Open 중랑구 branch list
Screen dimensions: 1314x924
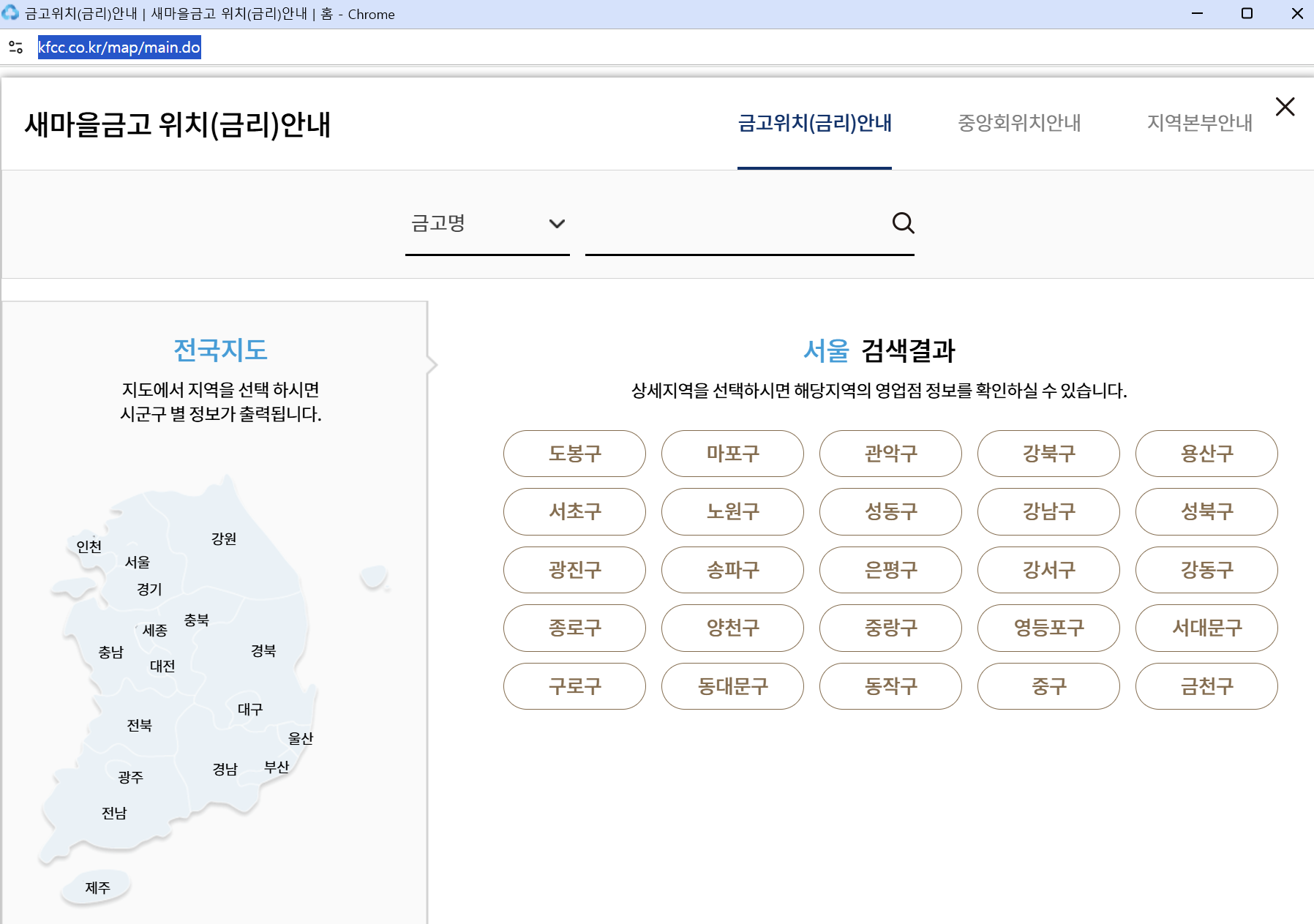click(890, 628)
